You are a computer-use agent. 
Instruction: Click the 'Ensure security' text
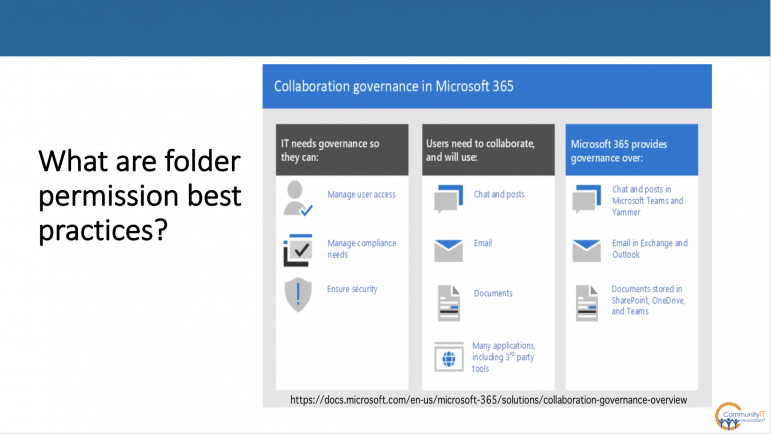(352, 289)
